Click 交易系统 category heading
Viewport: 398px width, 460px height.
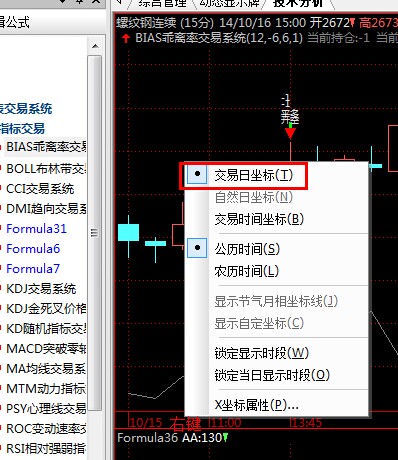pyautogui.click(x=26, y=109)
